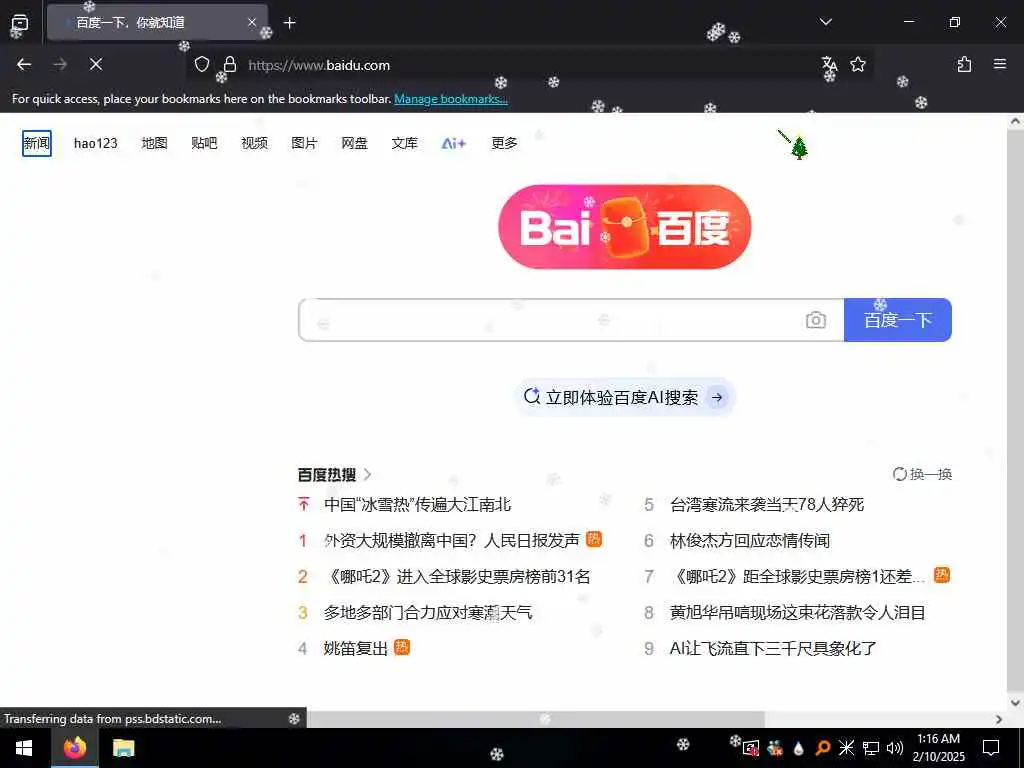Open the 网盘 navigation link

tap(355, 143)
